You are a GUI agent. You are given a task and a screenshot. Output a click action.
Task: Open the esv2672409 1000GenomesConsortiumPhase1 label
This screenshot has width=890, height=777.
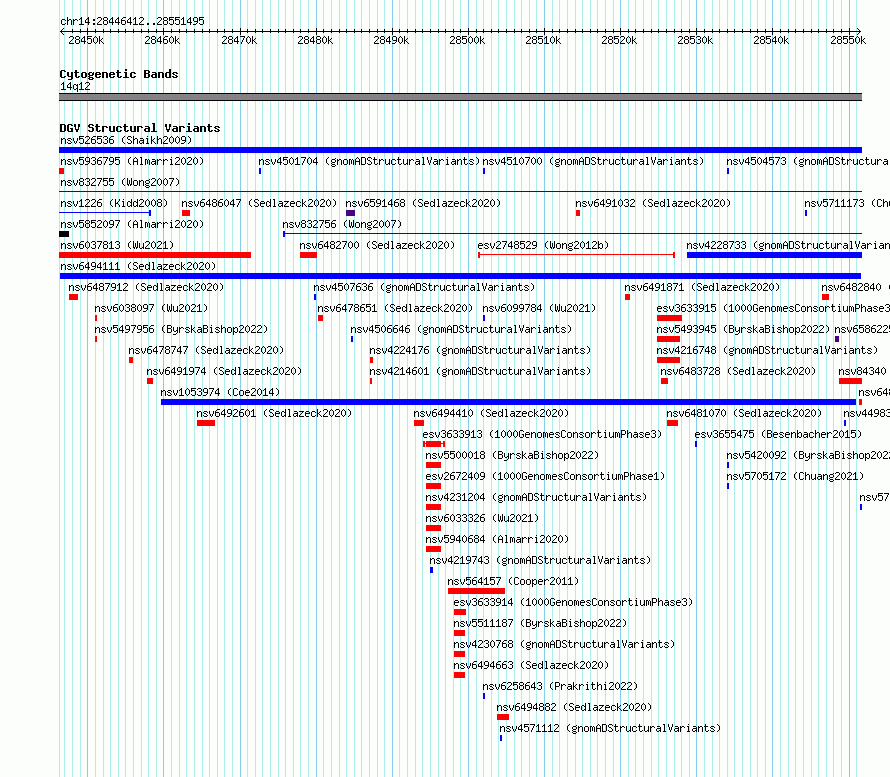545,476
